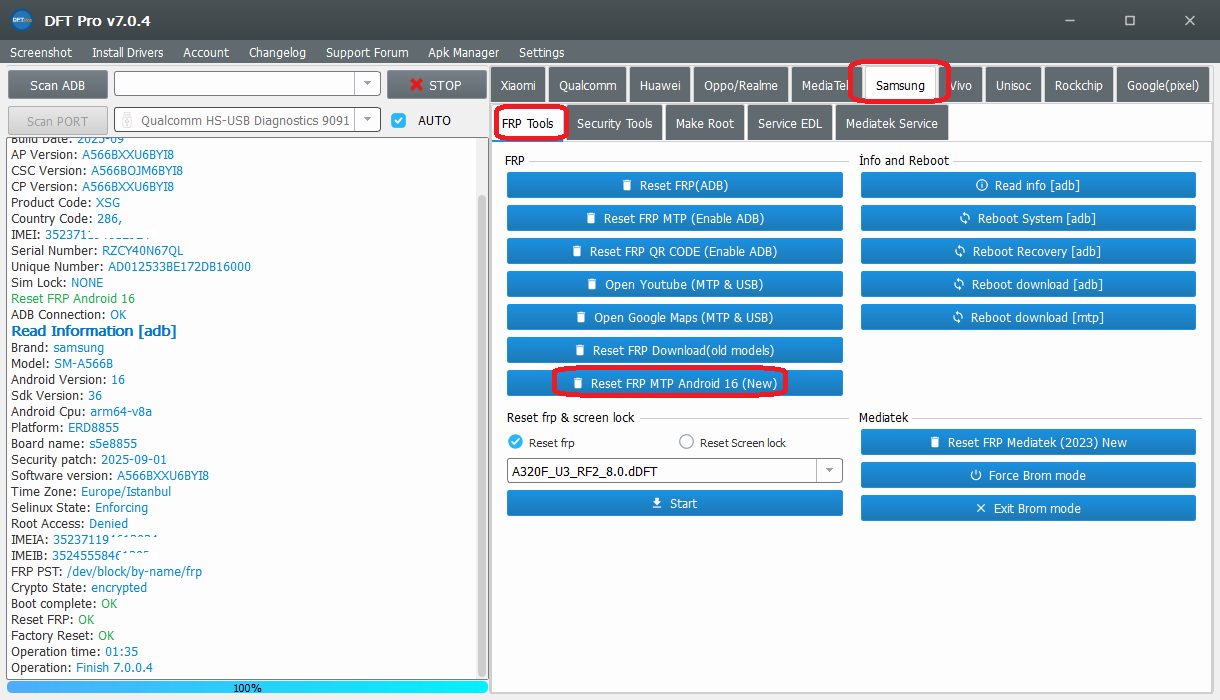Viewport: 1220px width, 700px height.
Task: Expand the A320F_U3_RF2_8.0.dDFT file dropdown
Action: (830, 470)
